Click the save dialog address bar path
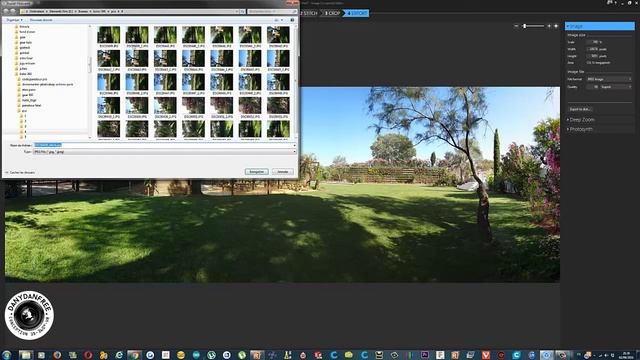Viewport: 640px width, 360px height. click(129, 11)
